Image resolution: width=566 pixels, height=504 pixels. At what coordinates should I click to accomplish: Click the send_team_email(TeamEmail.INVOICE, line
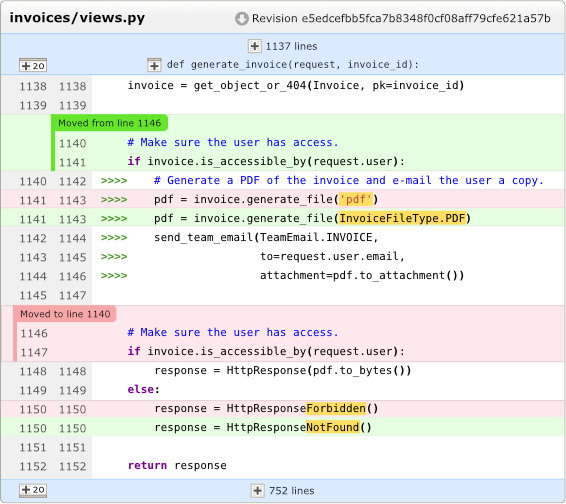[x=266, y=238]
